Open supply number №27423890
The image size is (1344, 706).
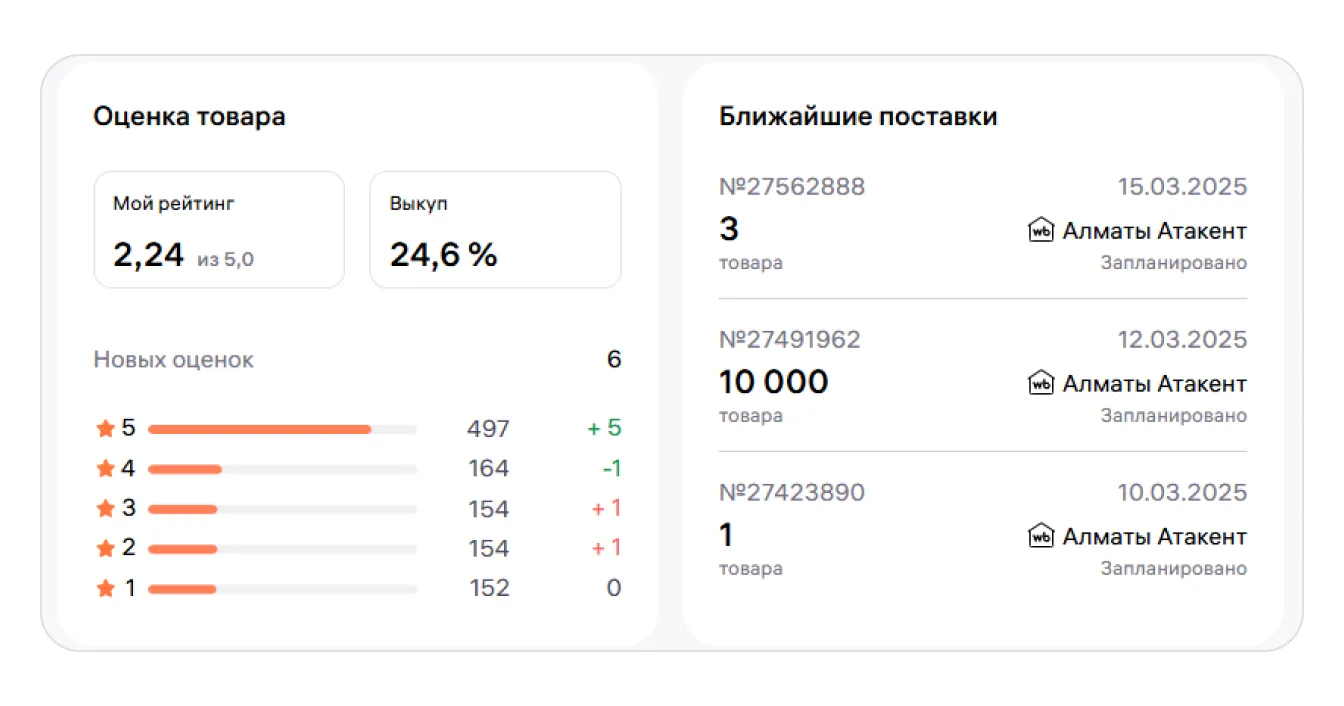pos(792,493)
